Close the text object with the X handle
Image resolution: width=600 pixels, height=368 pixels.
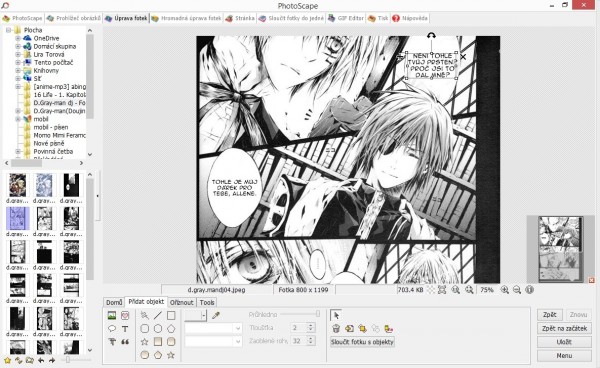463,57
